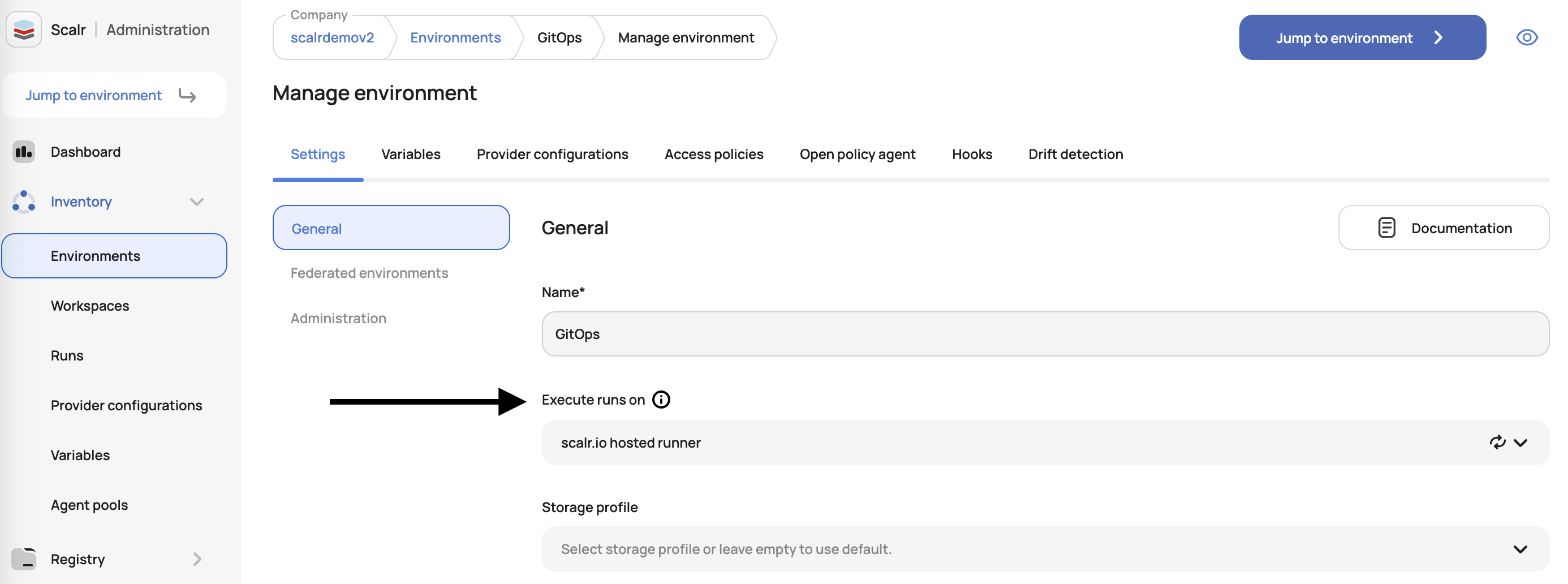
Task: Open the Storage profile dropdown
Action: pyautogui.click(x=1045, y=549)
